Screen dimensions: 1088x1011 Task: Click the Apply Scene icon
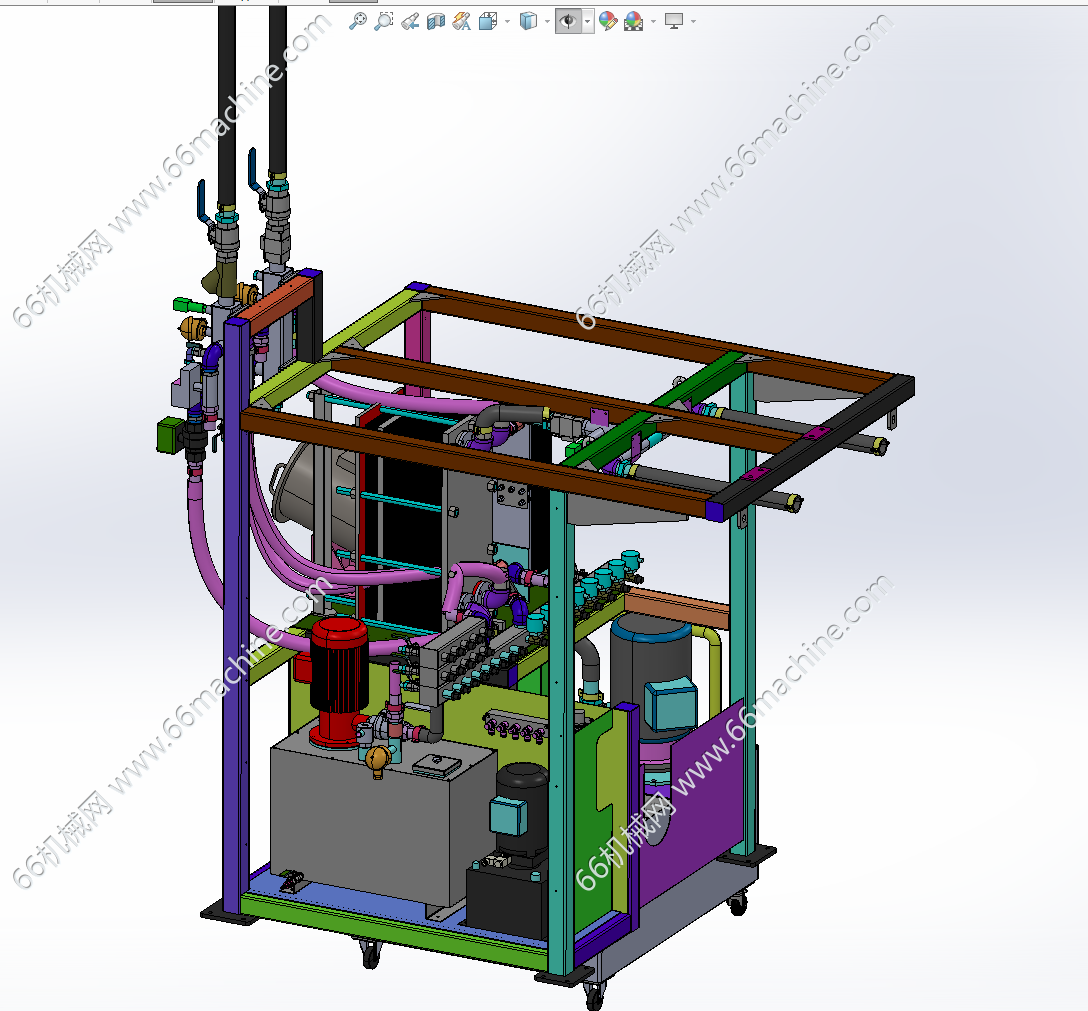[634, 22]
